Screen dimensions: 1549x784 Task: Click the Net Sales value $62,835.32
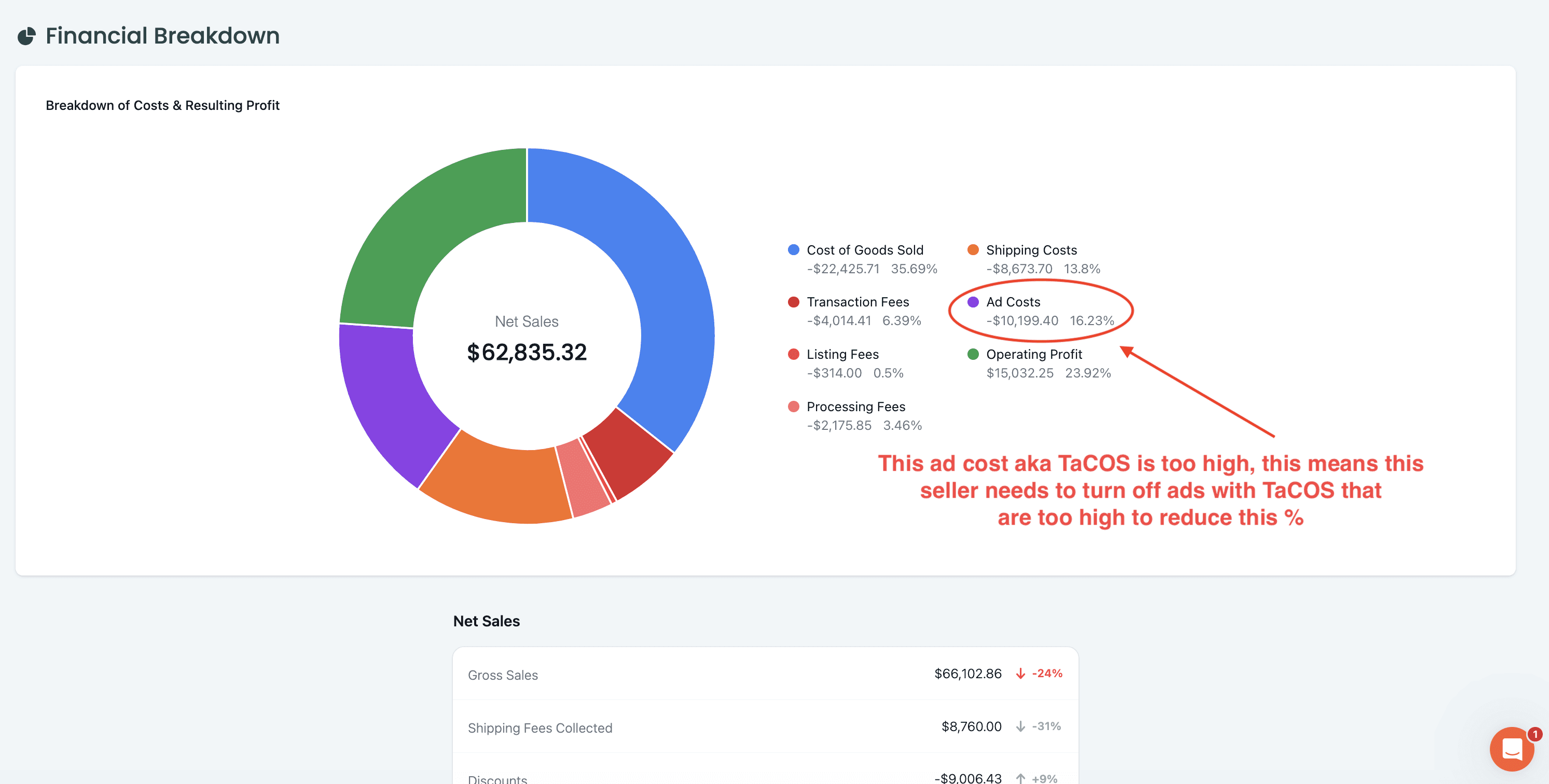527,352
